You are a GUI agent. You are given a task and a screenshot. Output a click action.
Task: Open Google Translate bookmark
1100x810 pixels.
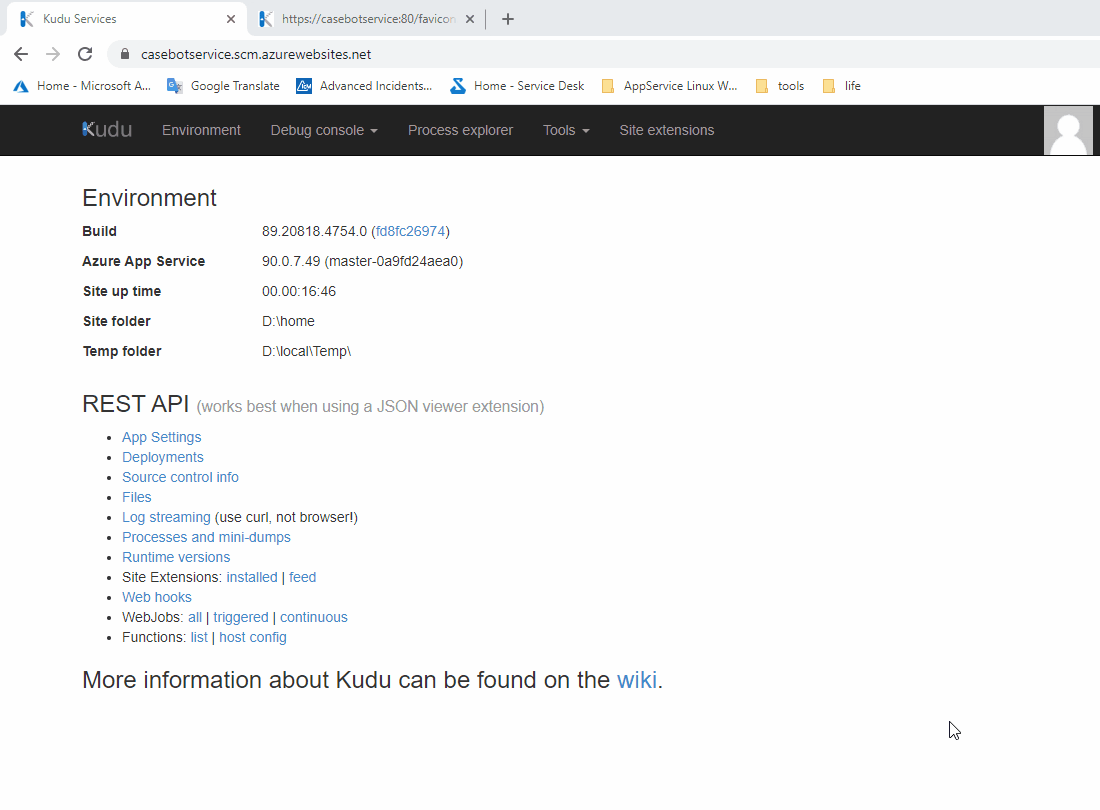coord(223,86)
